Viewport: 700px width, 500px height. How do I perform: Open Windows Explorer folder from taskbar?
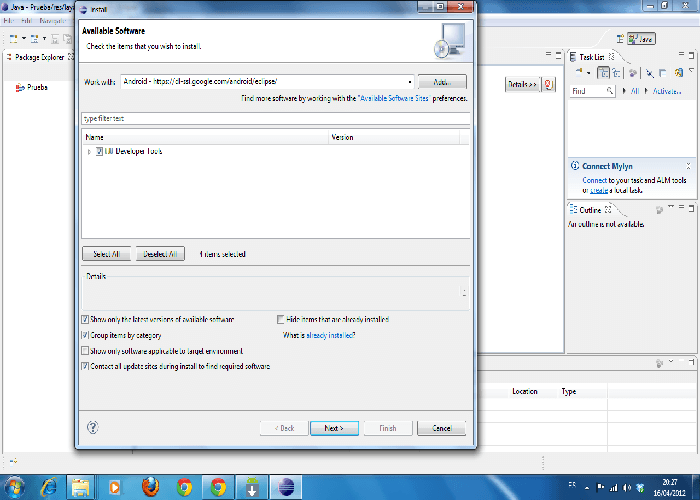(80, 488)
